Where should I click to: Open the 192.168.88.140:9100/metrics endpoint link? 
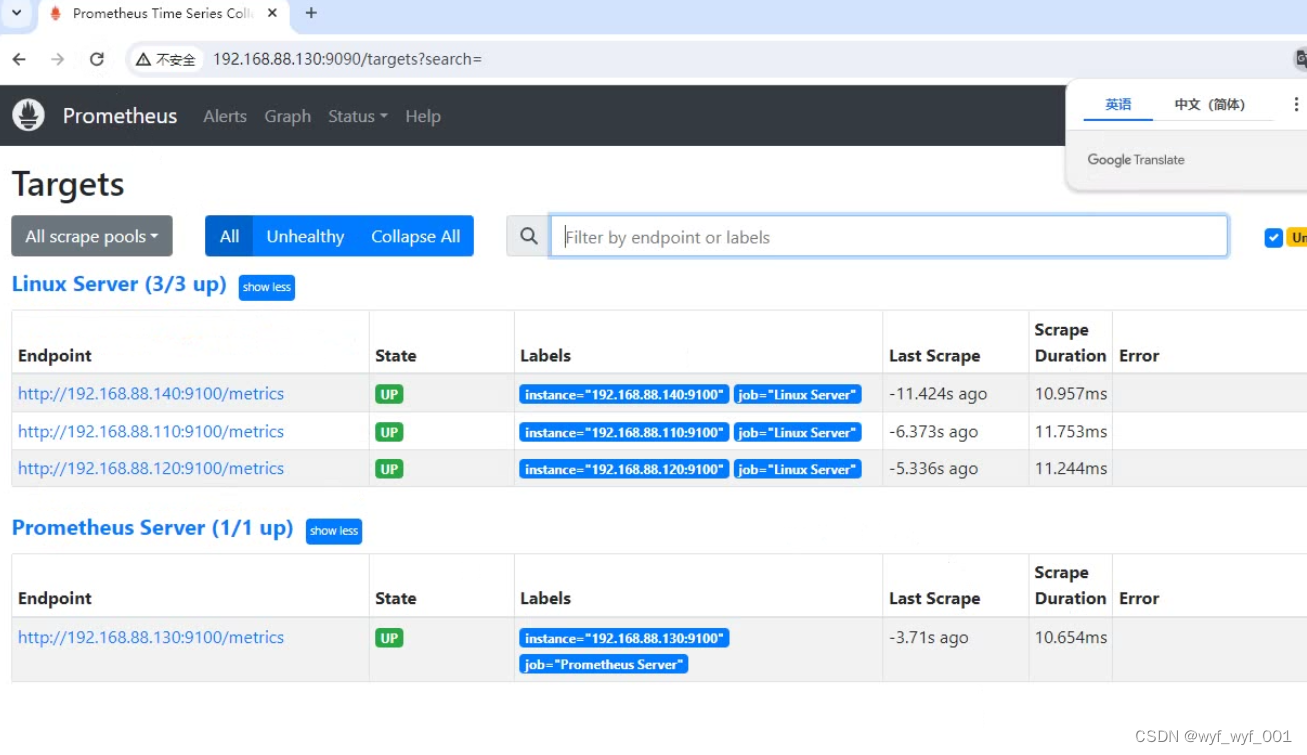(151, 393)
